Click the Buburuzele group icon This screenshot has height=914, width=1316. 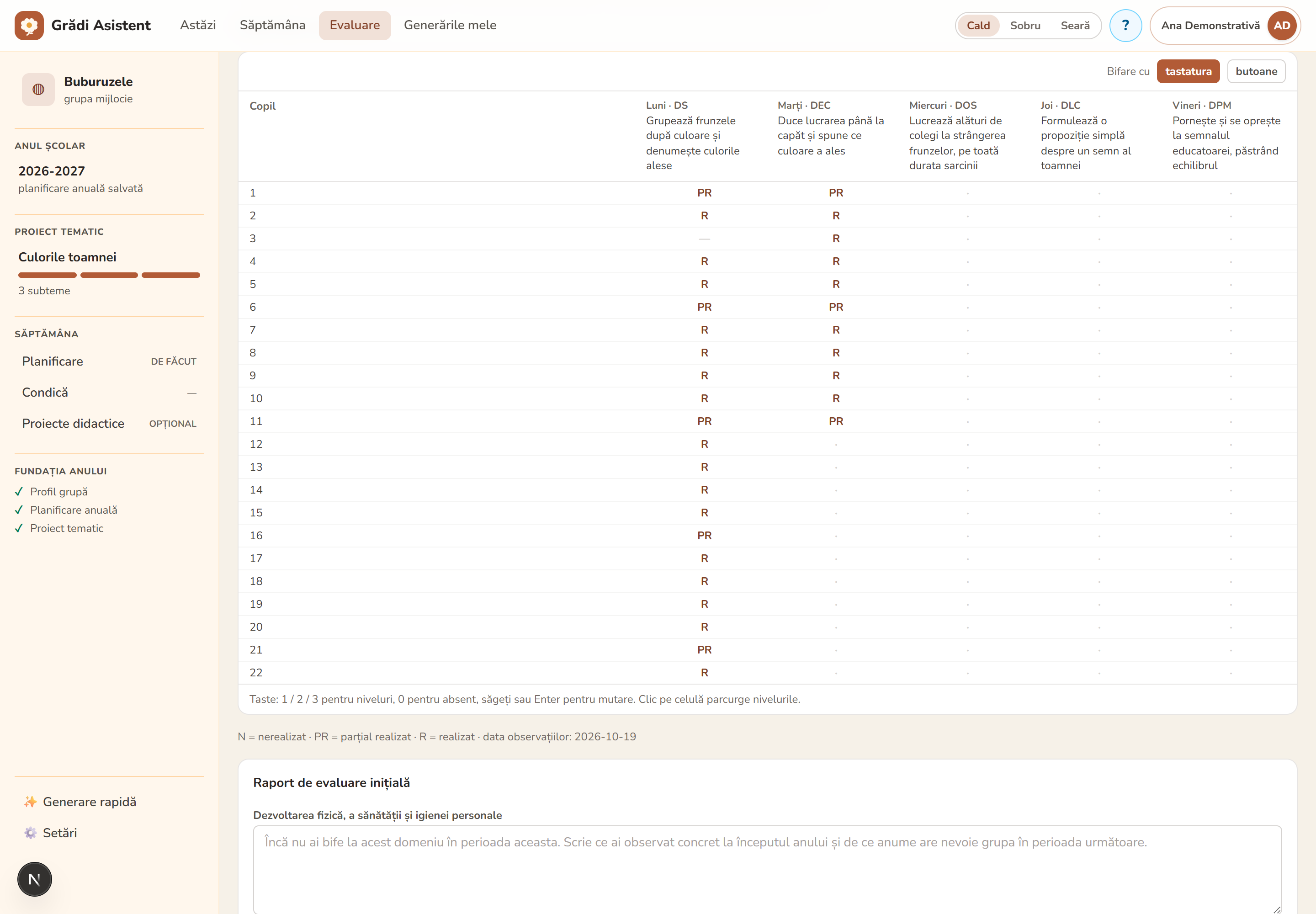[x=38, y=89]
